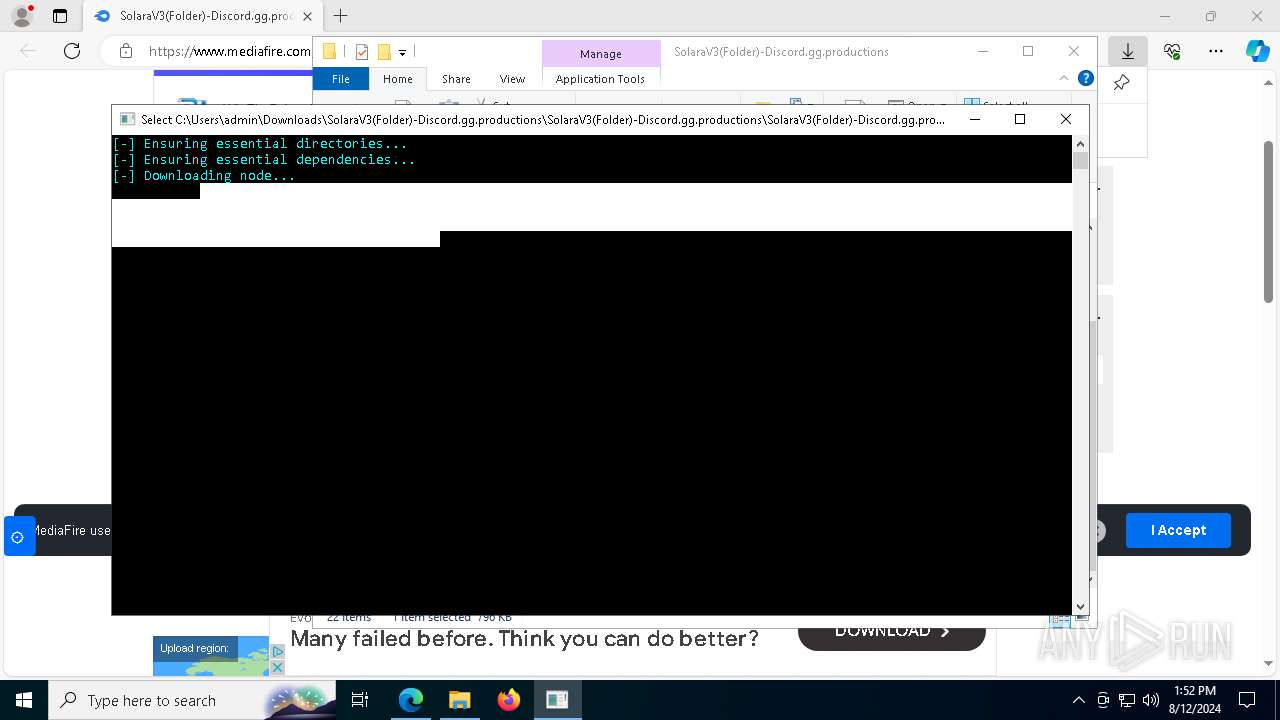
Task: Collapse the File Explorer ribbon chevron
Action: pos(1064,78)
